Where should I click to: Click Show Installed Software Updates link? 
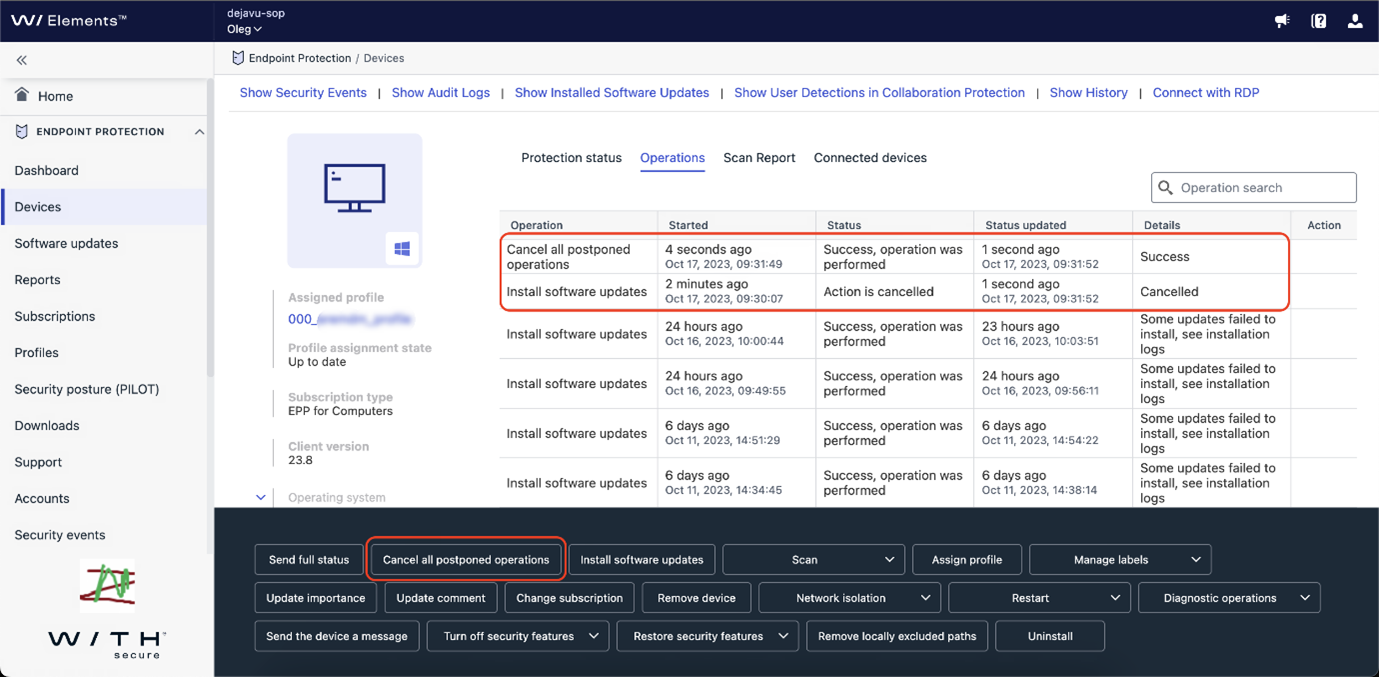(612, 93)
